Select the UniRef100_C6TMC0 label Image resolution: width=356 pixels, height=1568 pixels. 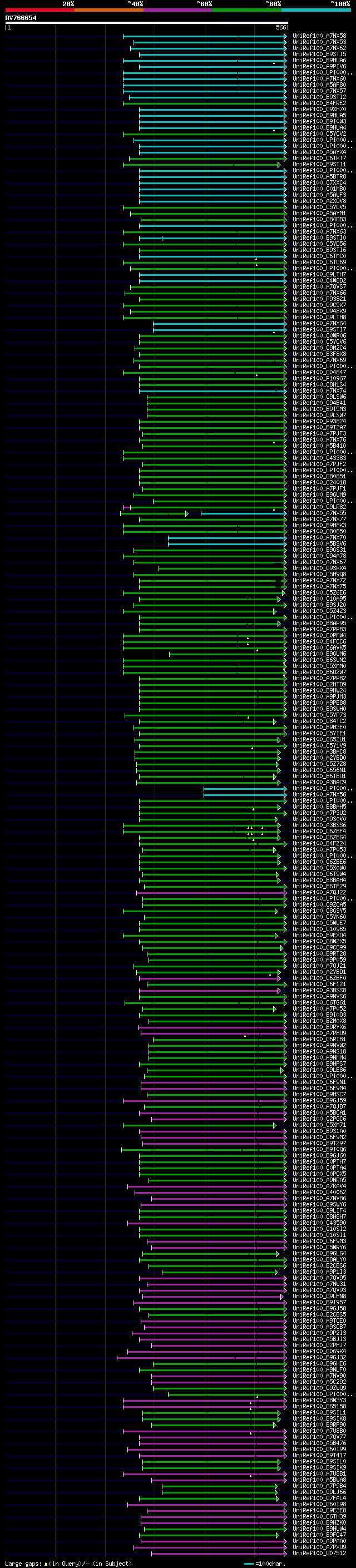pyautogui.click(x=319, y=256)
